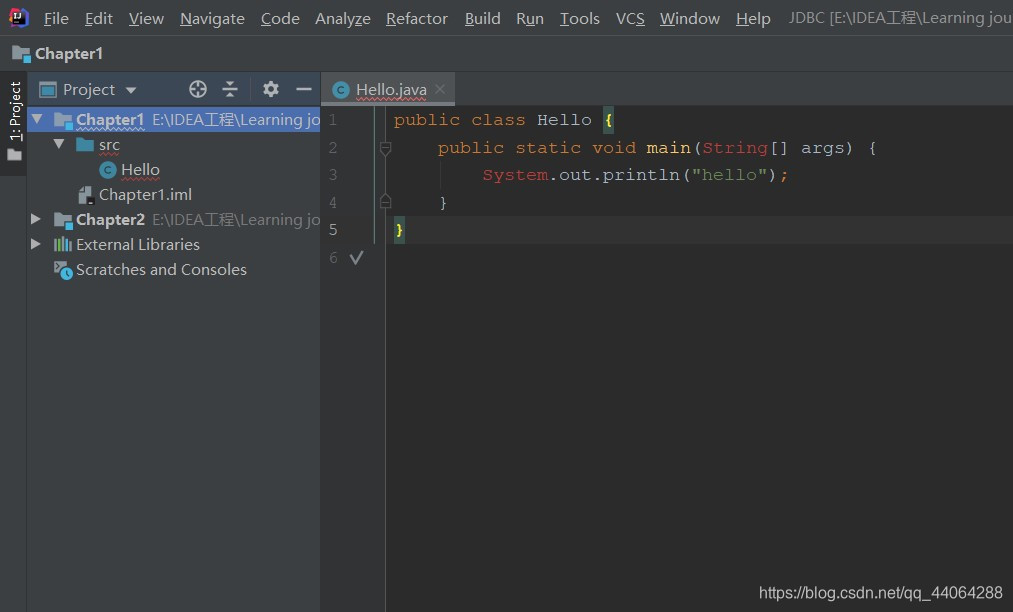The image size is (1013, 612).
Task: Open Project panel settings gear
Action: pyautogui.click(x=271, y=89)
